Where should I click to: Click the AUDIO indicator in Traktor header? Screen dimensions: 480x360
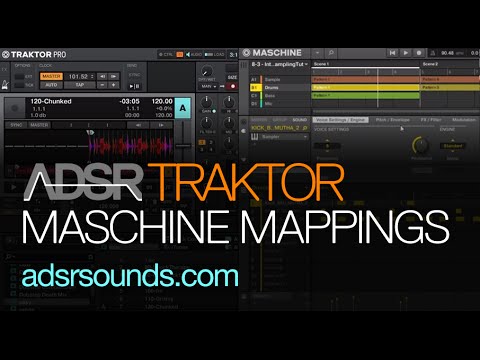(194, 54)
